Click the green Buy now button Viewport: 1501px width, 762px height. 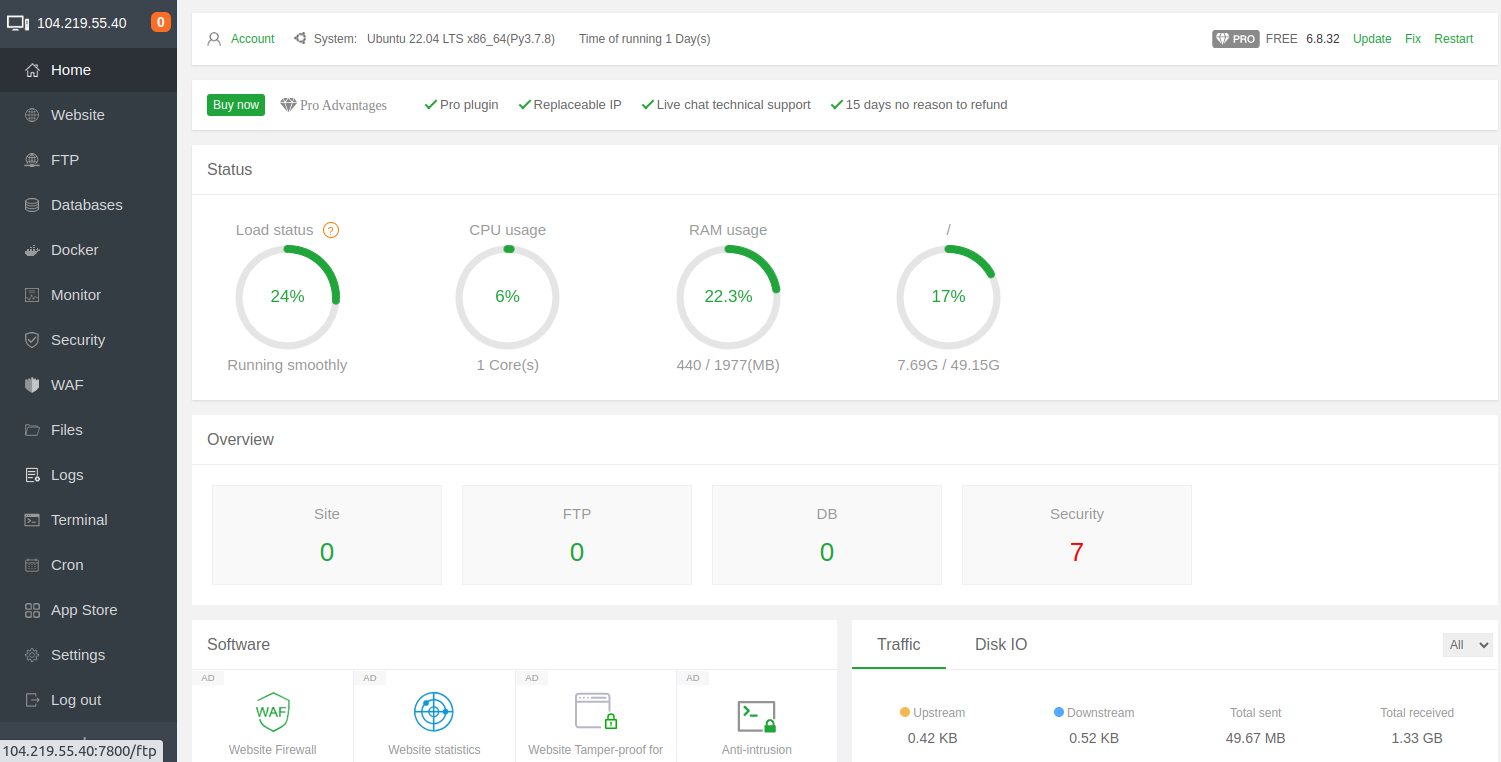coord(236,105)
